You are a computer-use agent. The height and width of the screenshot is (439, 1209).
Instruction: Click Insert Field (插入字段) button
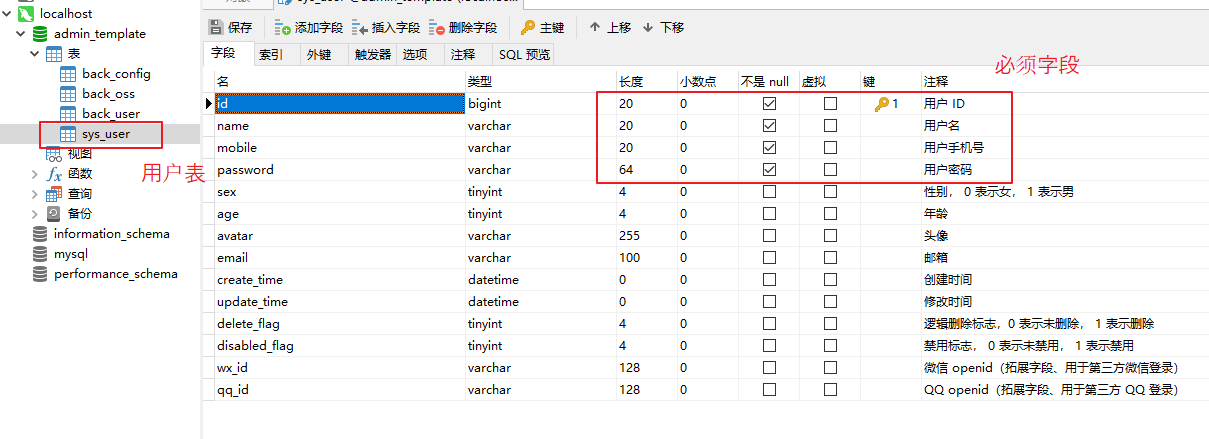tap(385, 28)
